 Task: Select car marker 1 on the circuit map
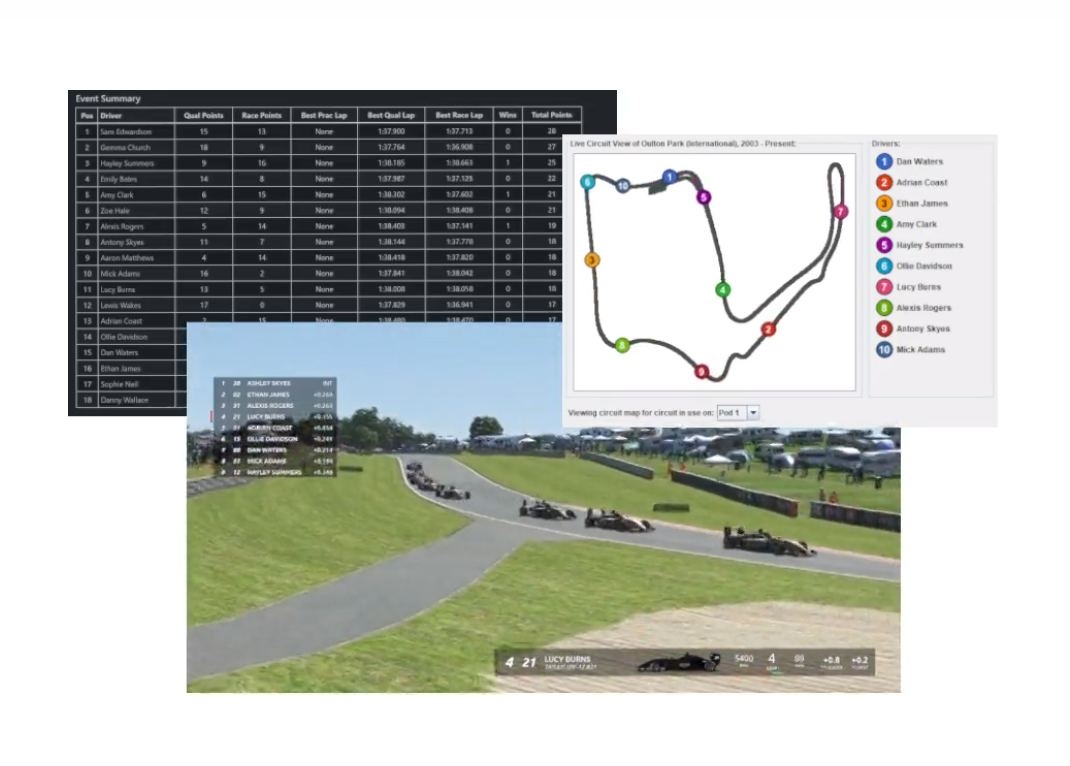[669, 177]
